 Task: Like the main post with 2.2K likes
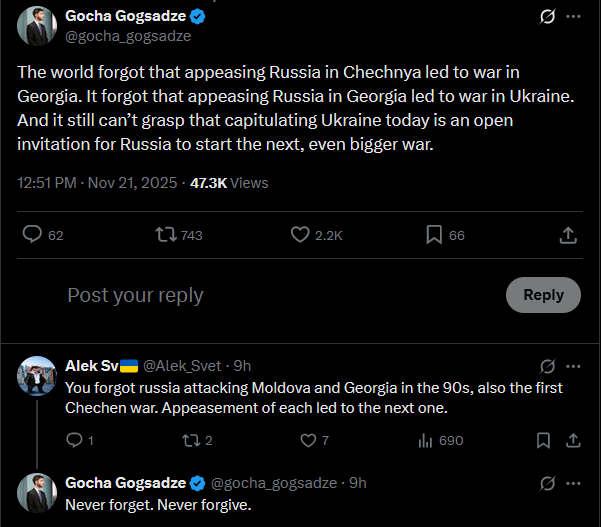300,235
